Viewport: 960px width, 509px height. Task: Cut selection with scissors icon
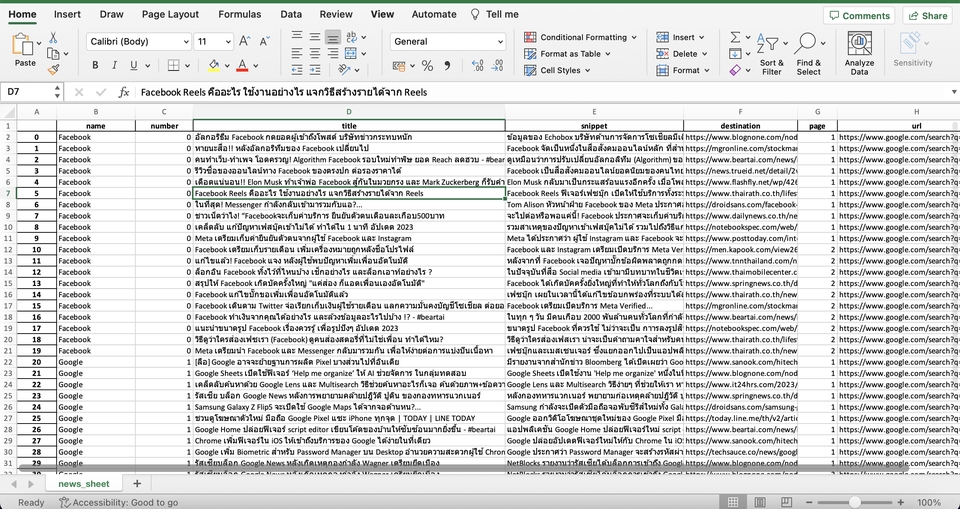(x=53, y=37)
